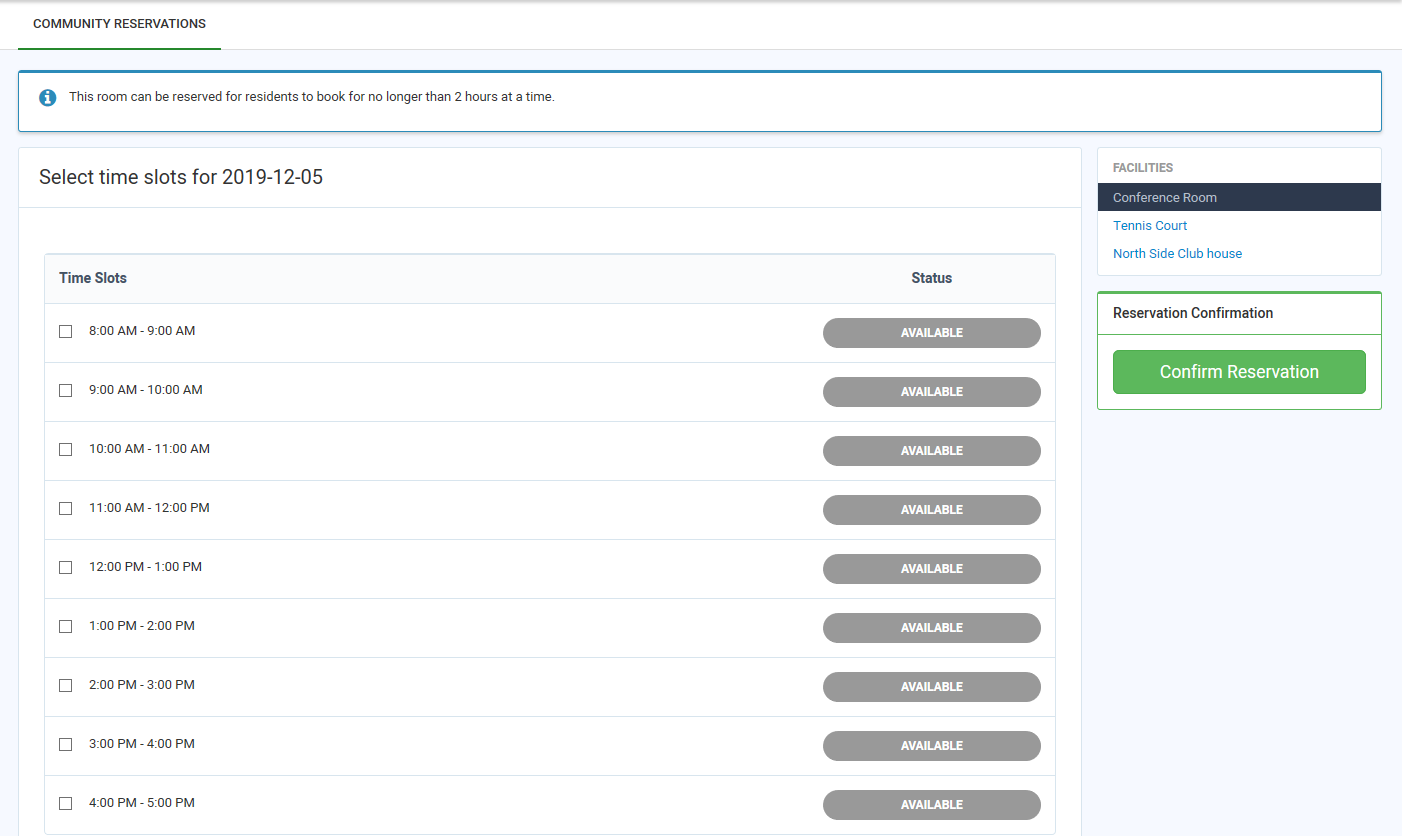
Task: Tick the 10:00 AM - 11:00 AM checkbox
Action: tap(66, 449)
